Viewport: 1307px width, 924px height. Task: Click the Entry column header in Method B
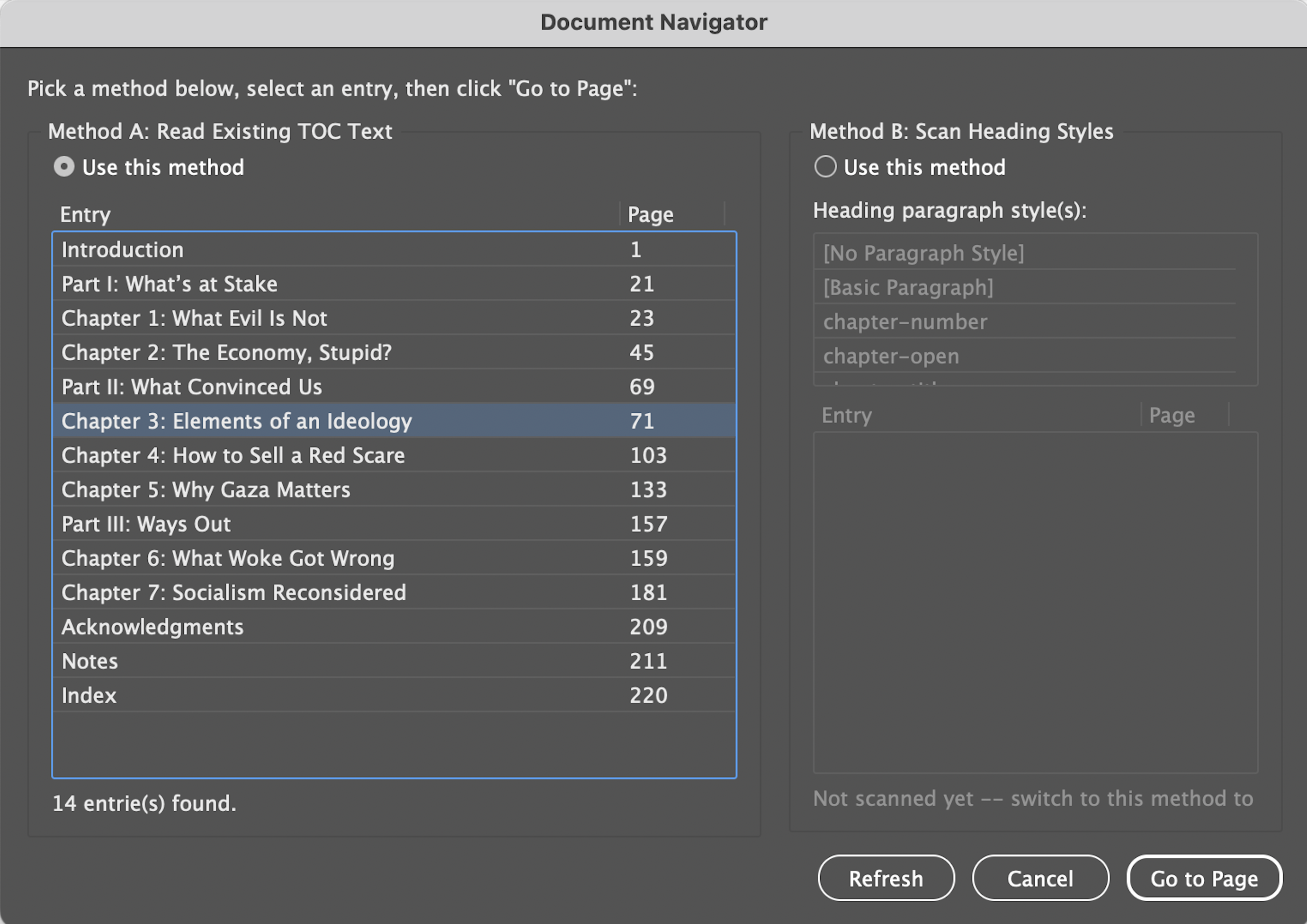pyautogui.click(x=977, y=415)
